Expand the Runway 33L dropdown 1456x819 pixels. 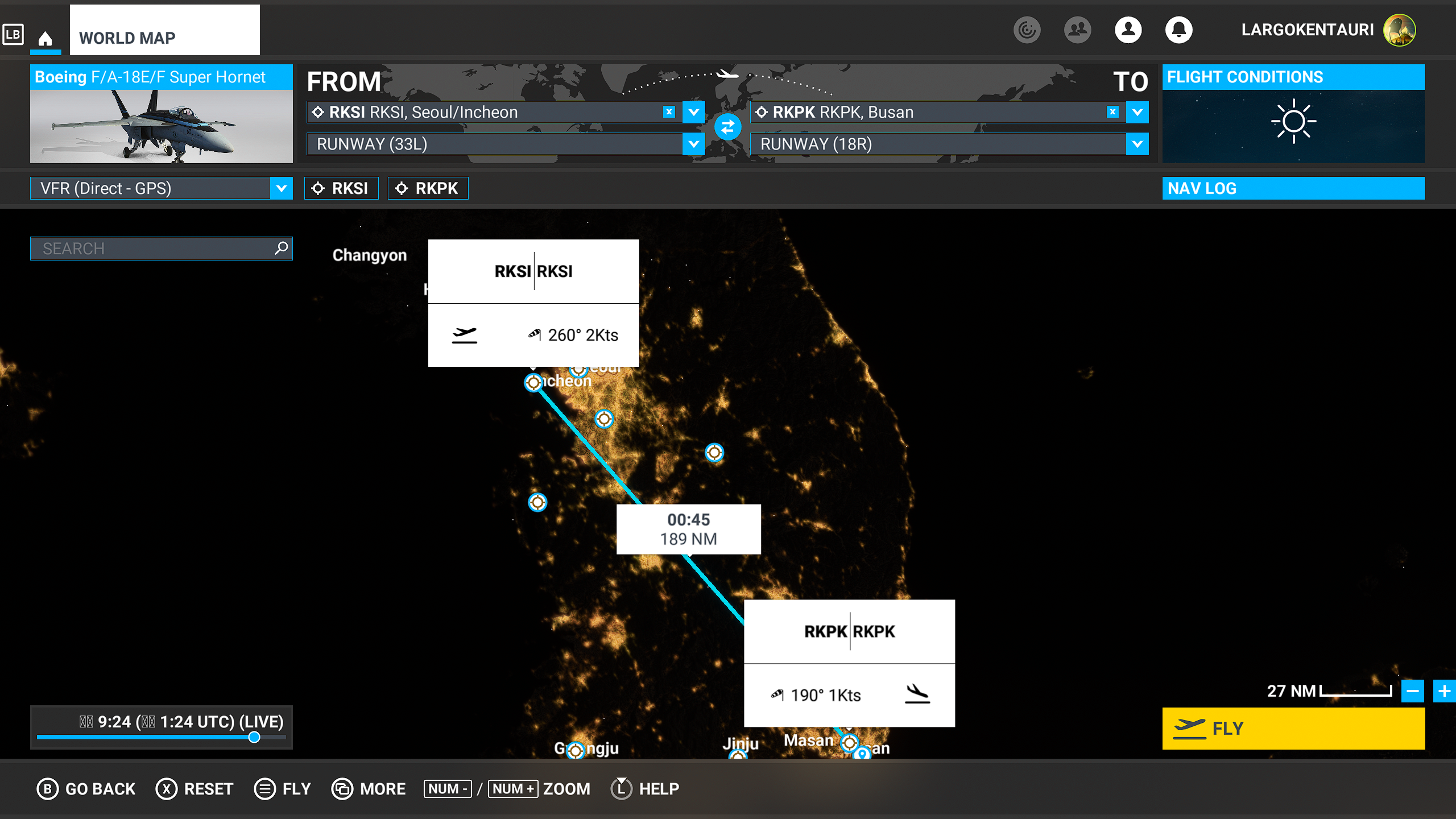click(693, 144)
